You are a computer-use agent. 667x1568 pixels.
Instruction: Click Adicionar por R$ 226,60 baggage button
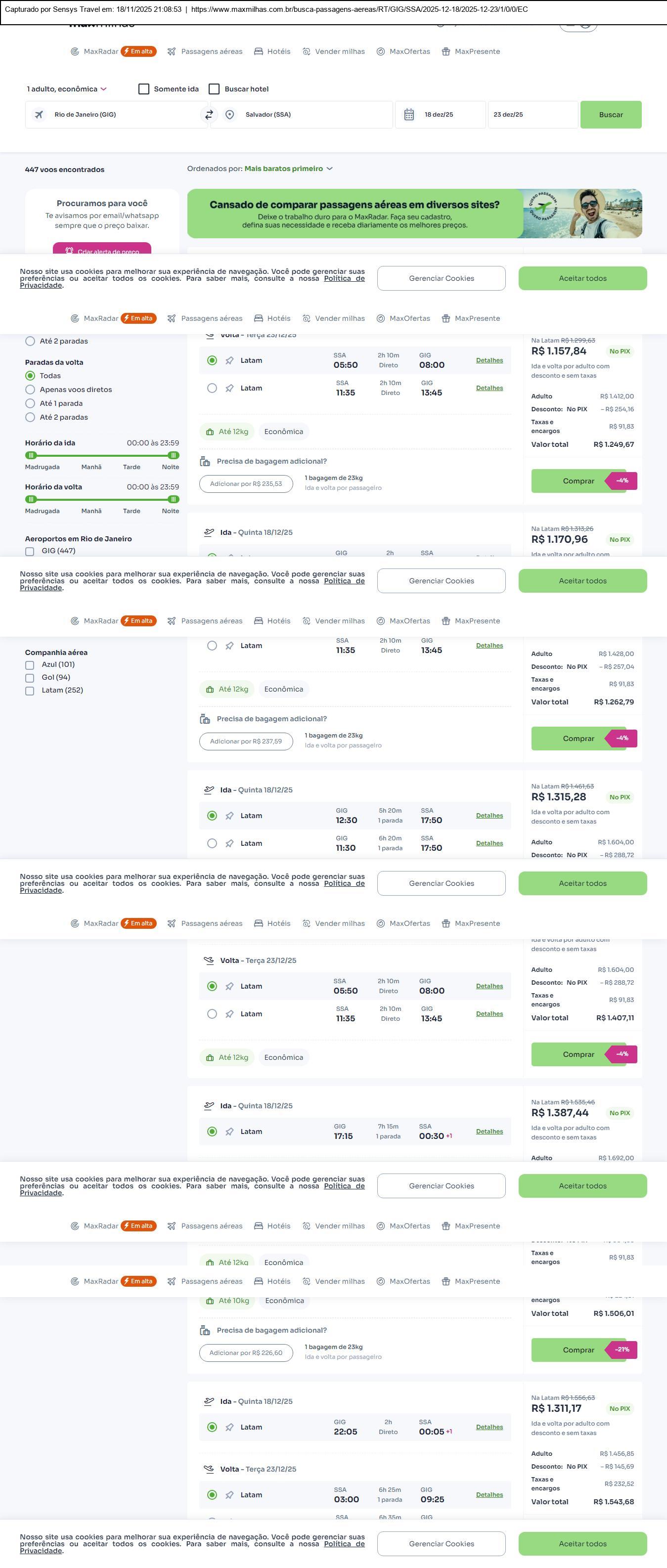[x=246, y=1352]
